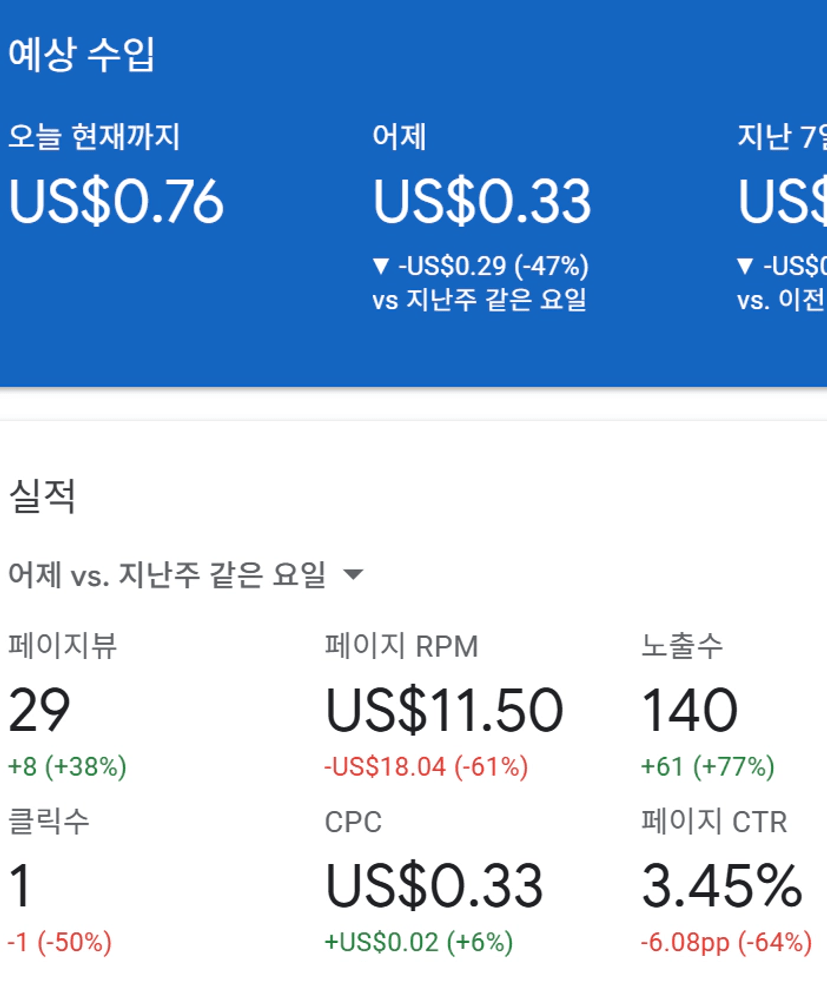This screenshot has width=827, height=990.
Task: Click the US$0.76 earnings amount
Action: (x=116, y=201)
